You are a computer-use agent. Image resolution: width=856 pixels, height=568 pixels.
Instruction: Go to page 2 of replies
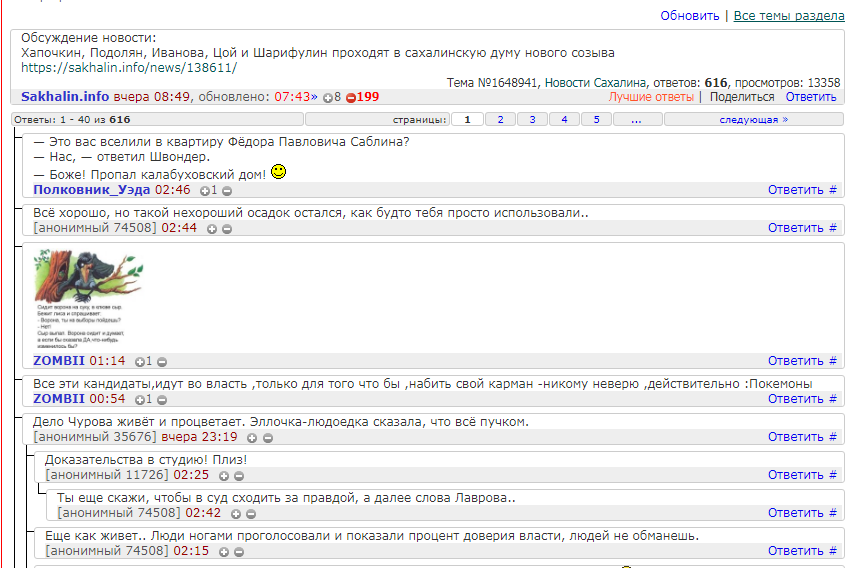pos(500,120)
